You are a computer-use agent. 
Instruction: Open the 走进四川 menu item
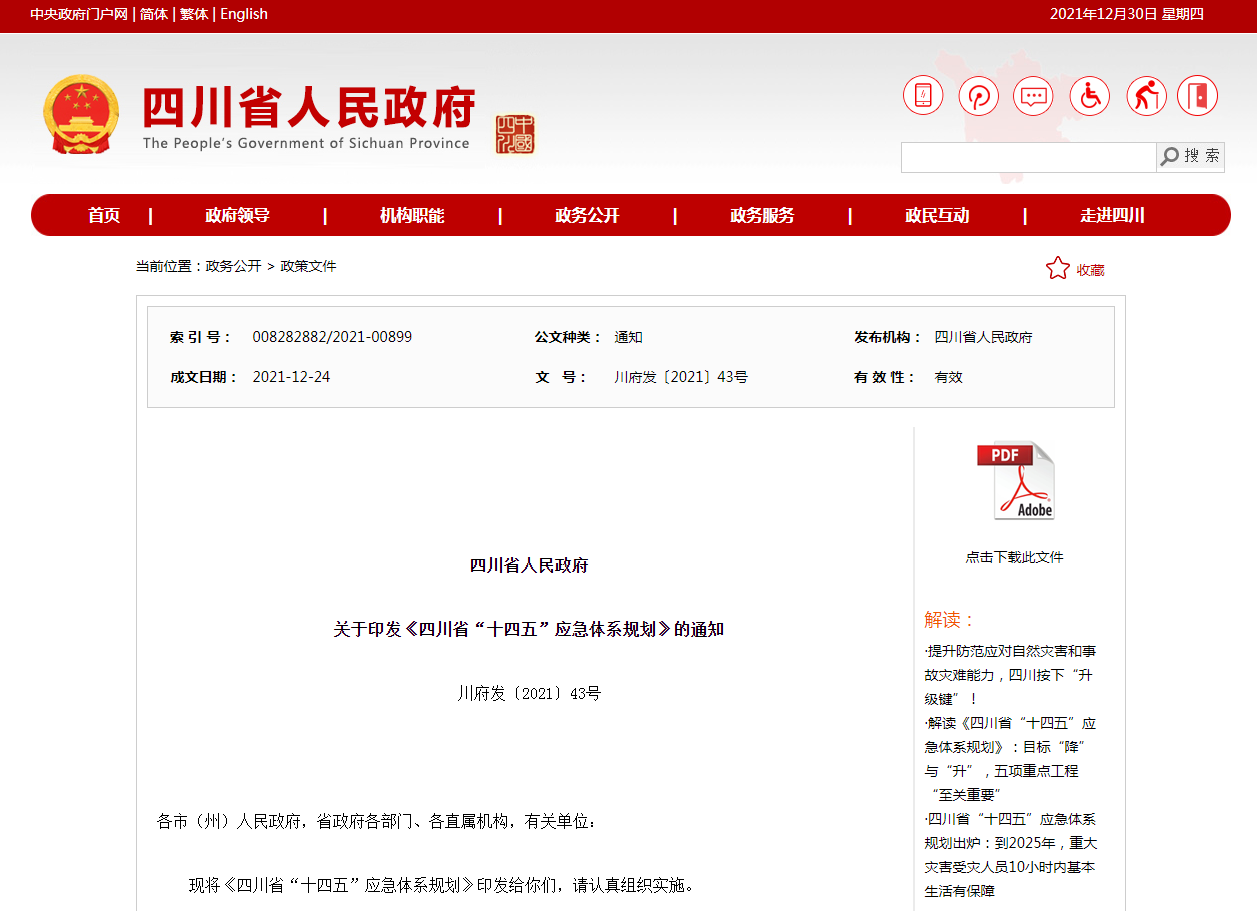pos(1111,214)
